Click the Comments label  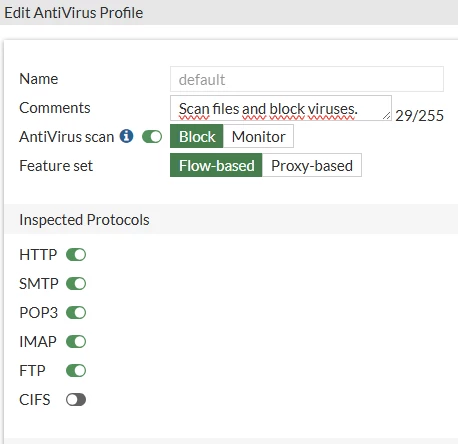55,108
